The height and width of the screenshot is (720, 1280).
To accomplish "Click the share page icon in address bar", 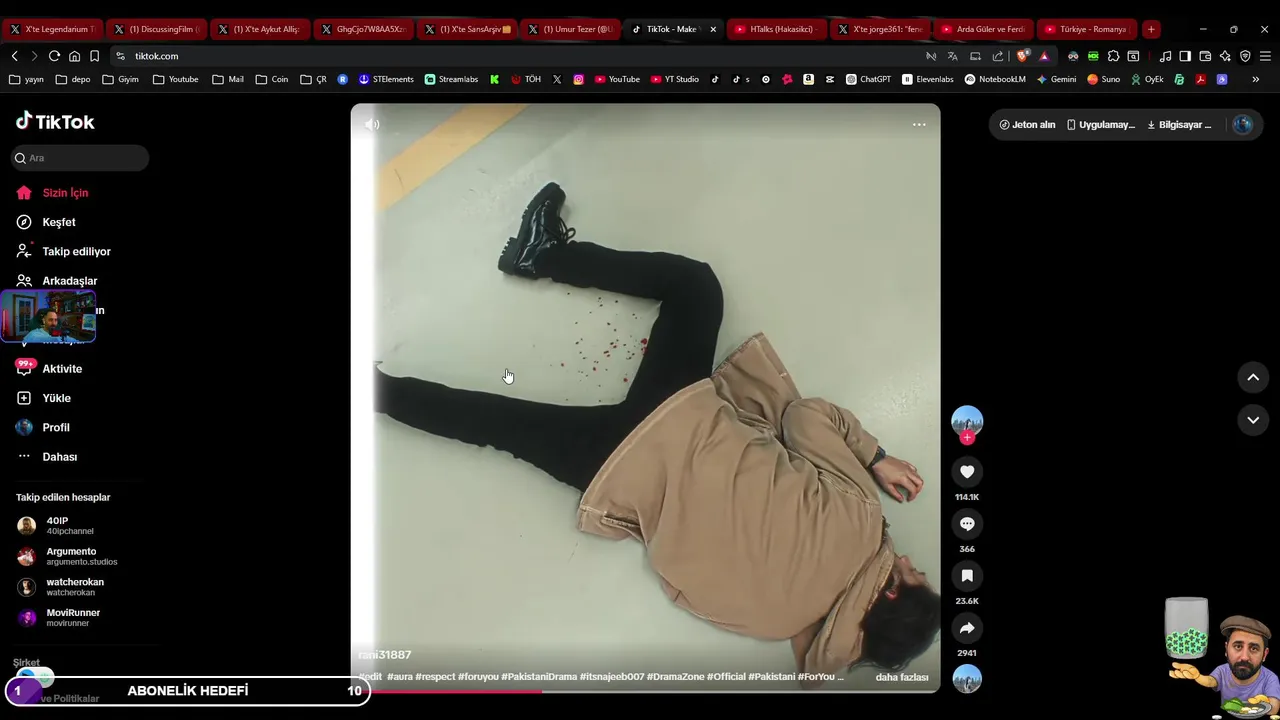I will pos(997,56).
